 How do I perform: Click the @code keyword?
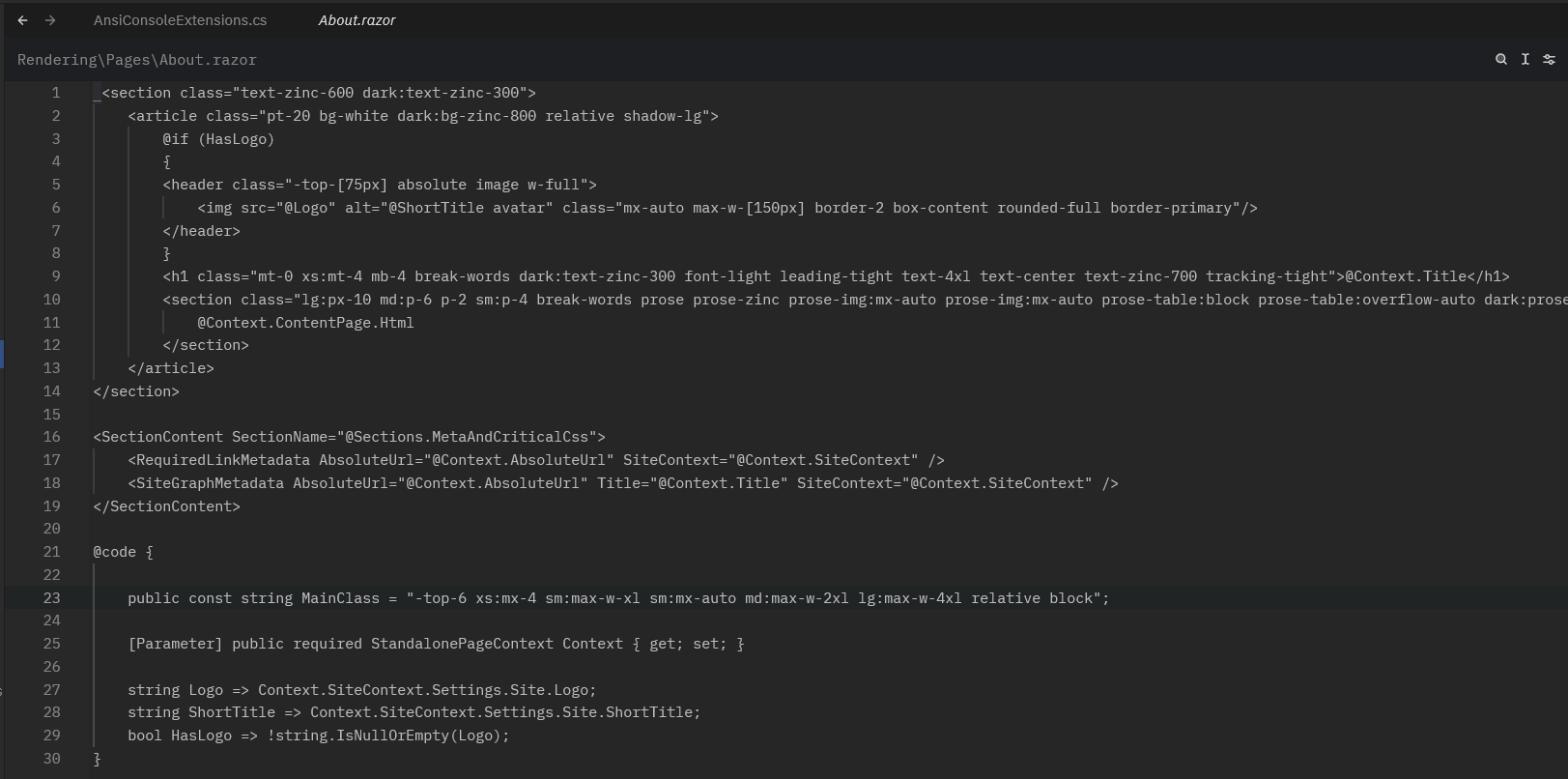click(115, 552)
